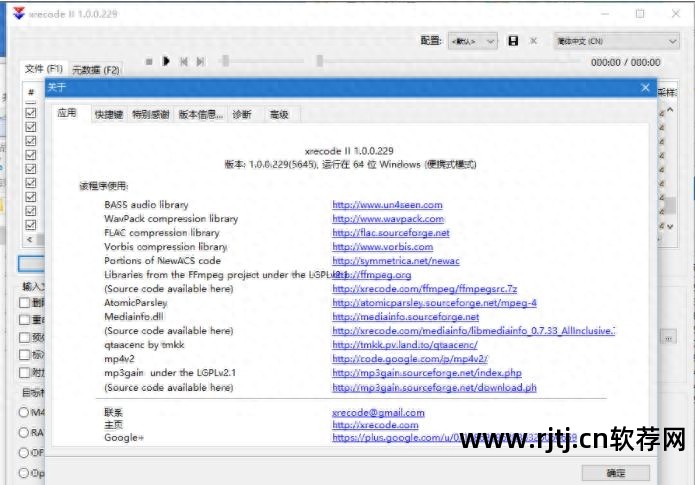Screen dimensions: 695x485
Task: Open the http://www.un4seen.com link
Action: (387, 205)
